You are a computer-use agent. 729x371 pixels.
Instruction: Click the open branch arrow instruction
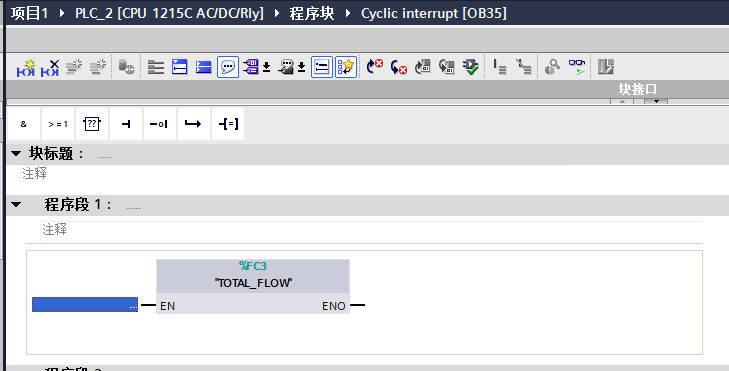[x=193, y=124]
